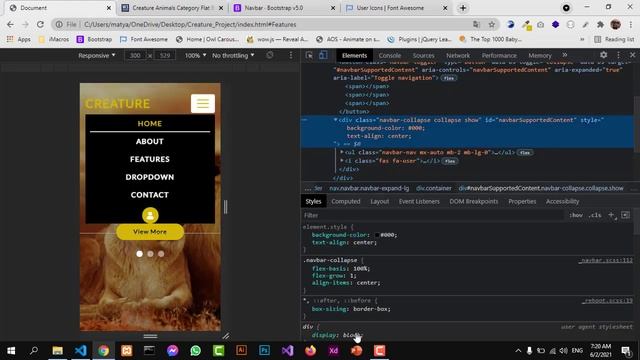
Task: Switch to the Performance tab
Action: click(499, 56)
